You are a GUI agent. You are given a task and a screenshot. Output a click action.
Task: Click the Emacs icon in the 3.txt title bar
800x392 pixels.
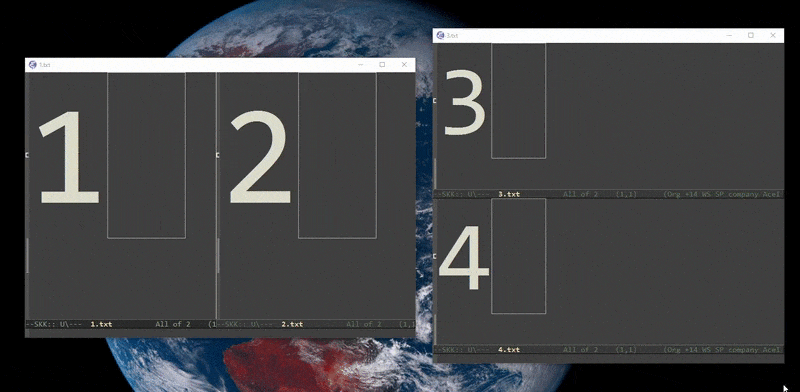(440, 35)
